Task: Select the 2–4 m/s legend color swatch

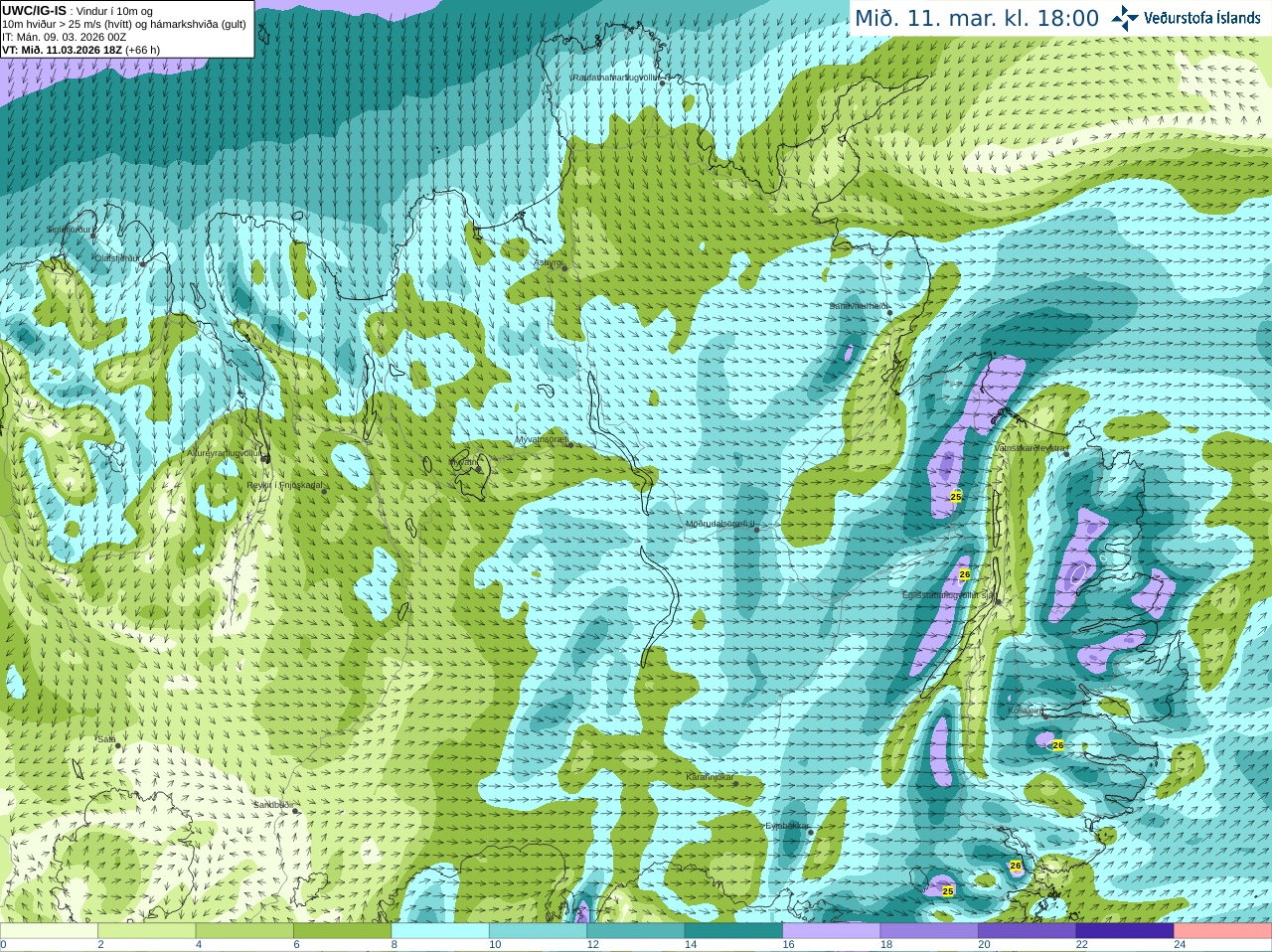Action: 146,931
